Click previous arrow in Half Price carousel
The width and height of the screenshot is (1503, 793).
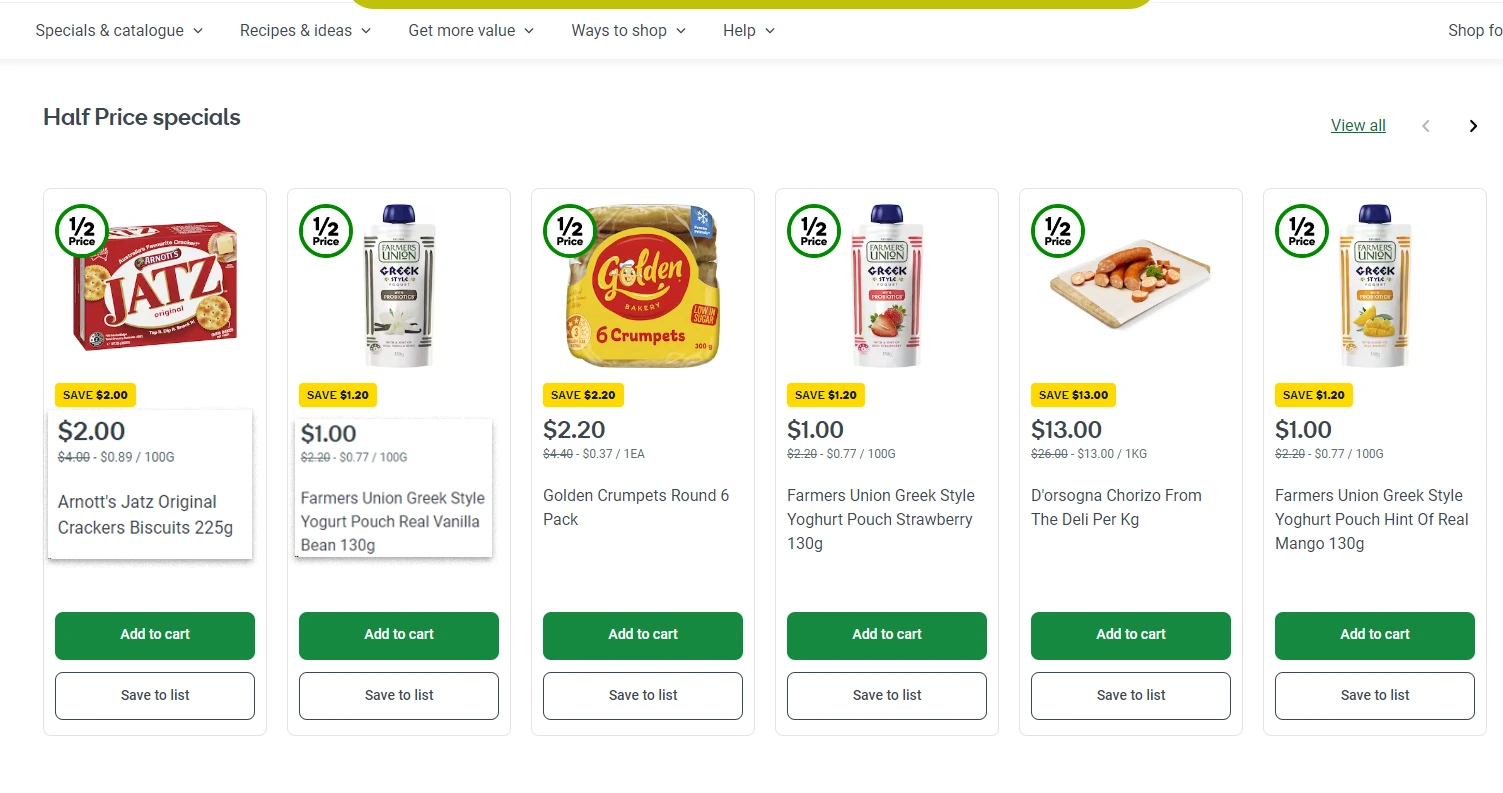(x=1426, y=126)
